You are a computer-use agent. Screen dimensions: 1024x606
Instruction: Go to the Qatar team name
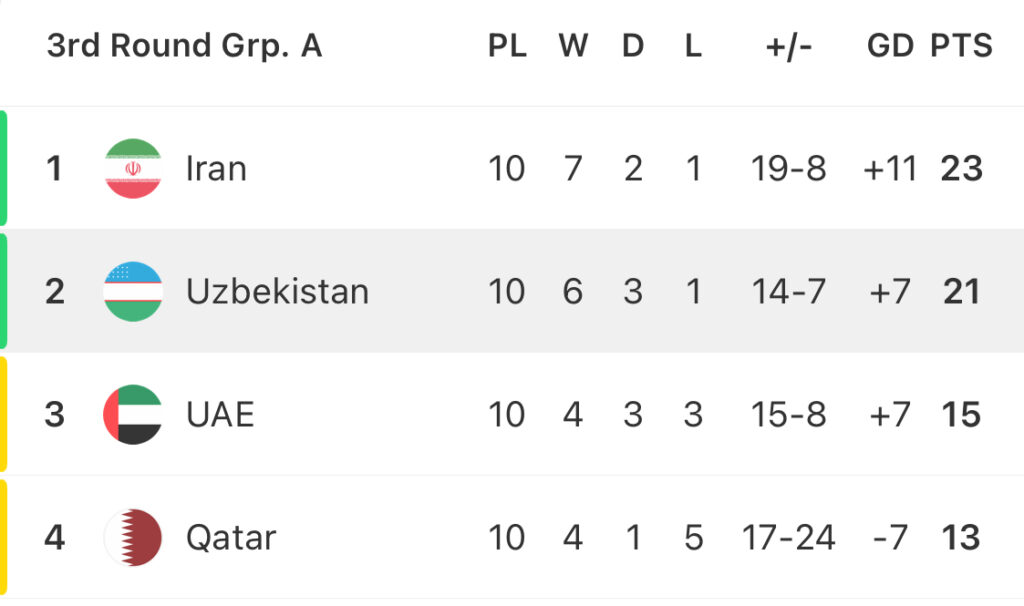(231, 538)
